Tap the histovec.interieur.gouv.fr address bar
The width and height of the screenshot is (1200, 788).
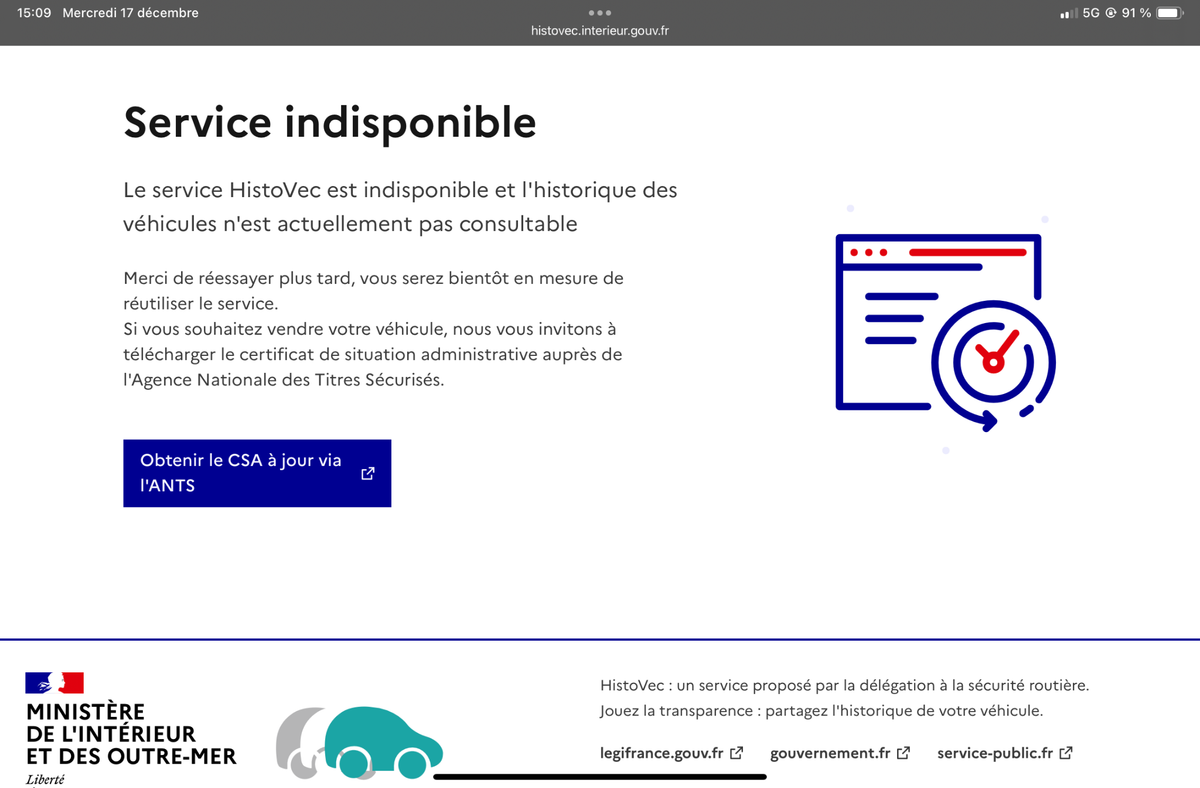point(599,31)
